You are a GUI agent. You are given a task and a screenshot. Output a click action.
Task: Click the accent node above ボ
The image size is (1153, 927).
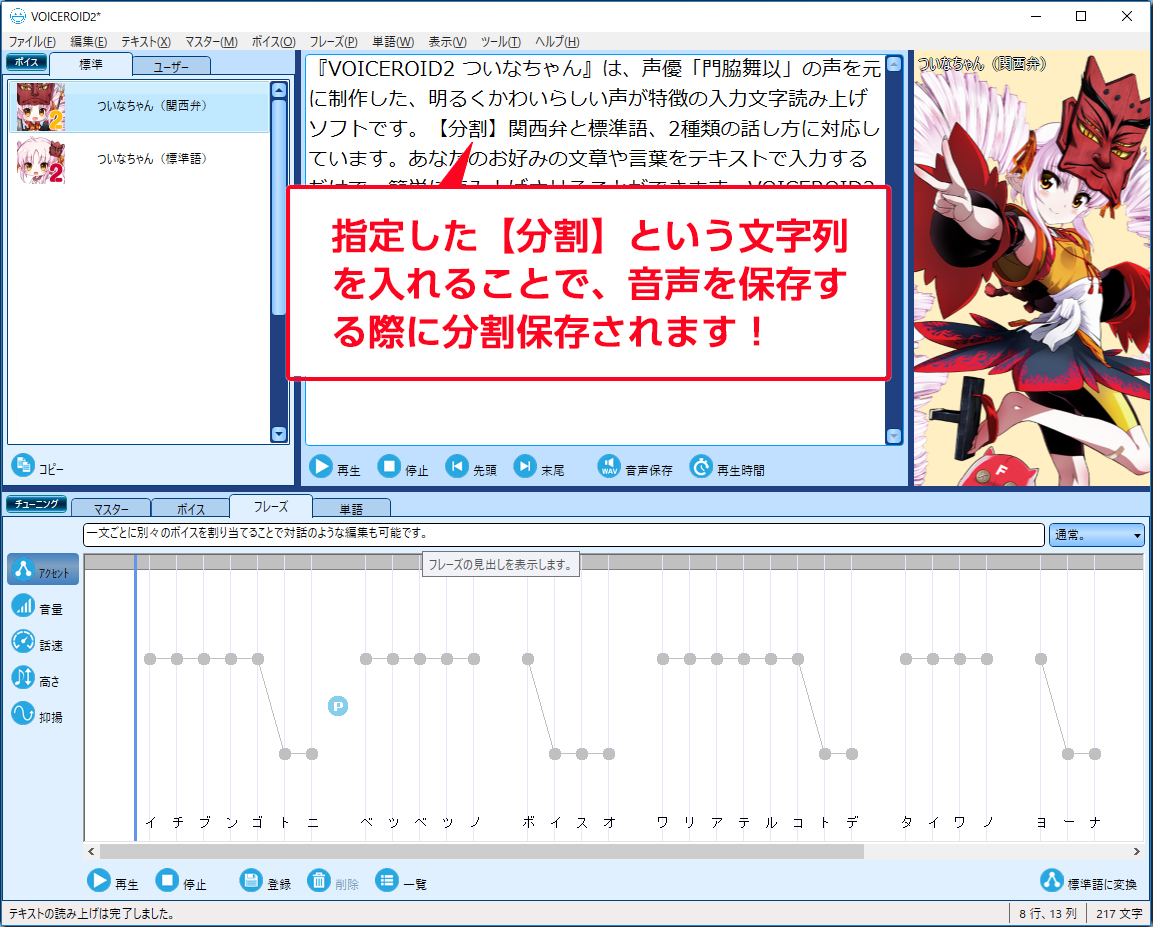[x=528, y=659]
